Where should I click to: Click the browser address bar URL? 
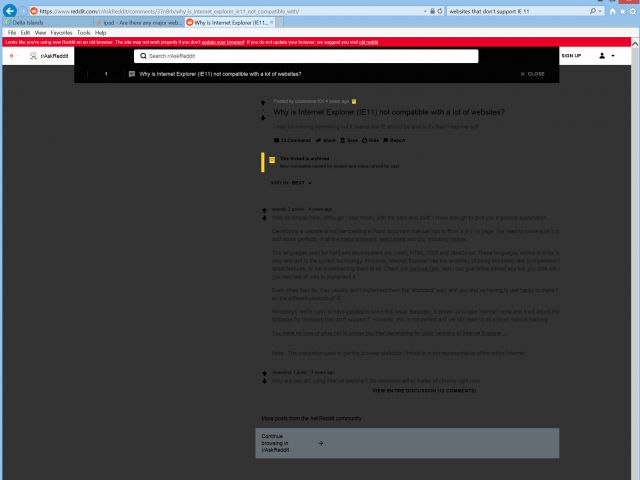point(226,11)
